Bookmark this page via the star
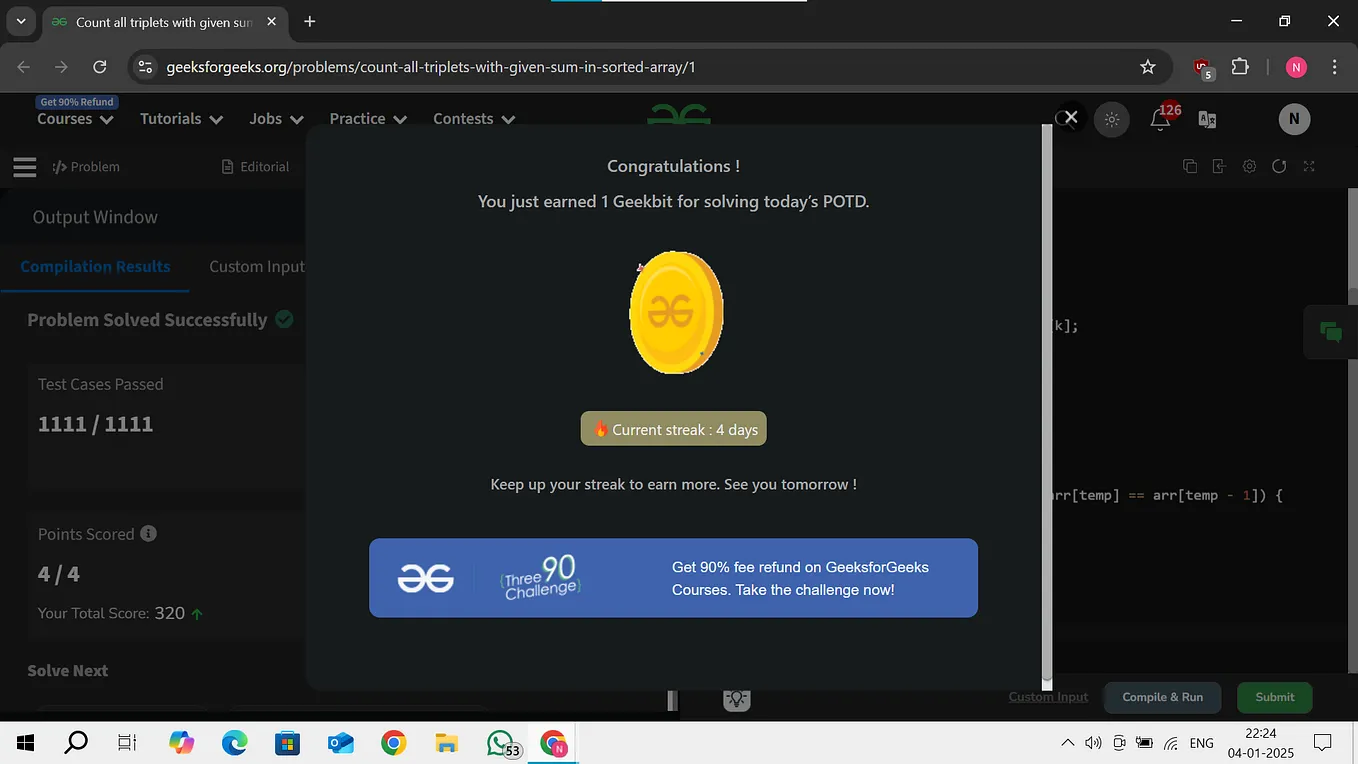The width and height of the screenshot is (1358, 764). coord(1147,67)
